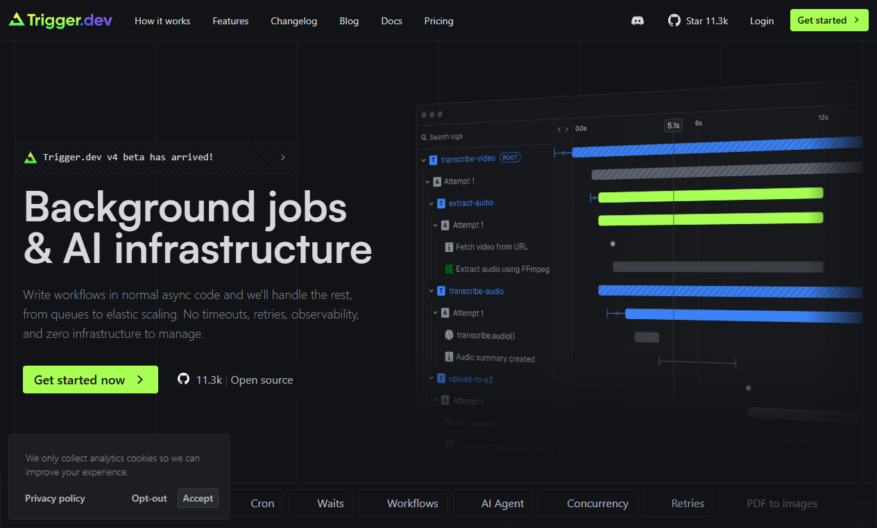Click the arrow on the v4 beta banner
Screen dimensions: 877x528
coord(283,158)
